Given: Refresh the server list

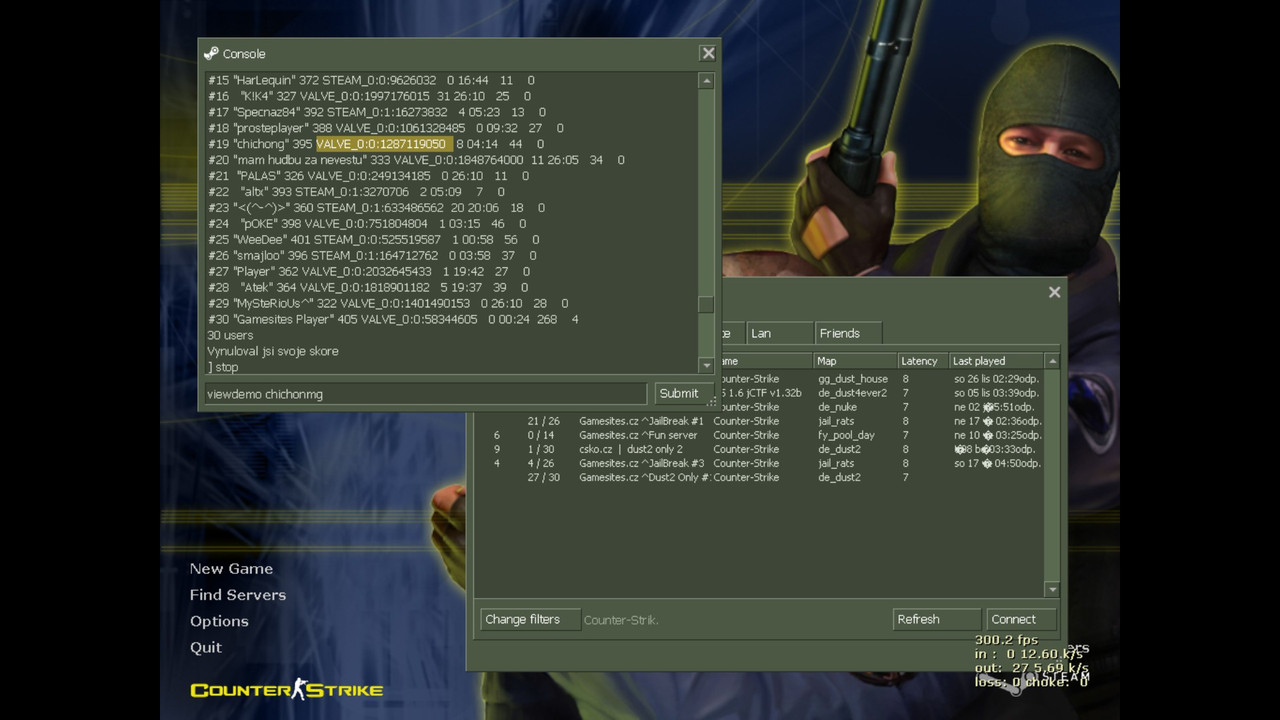Looking at the screenshot, I should (937, 619).
